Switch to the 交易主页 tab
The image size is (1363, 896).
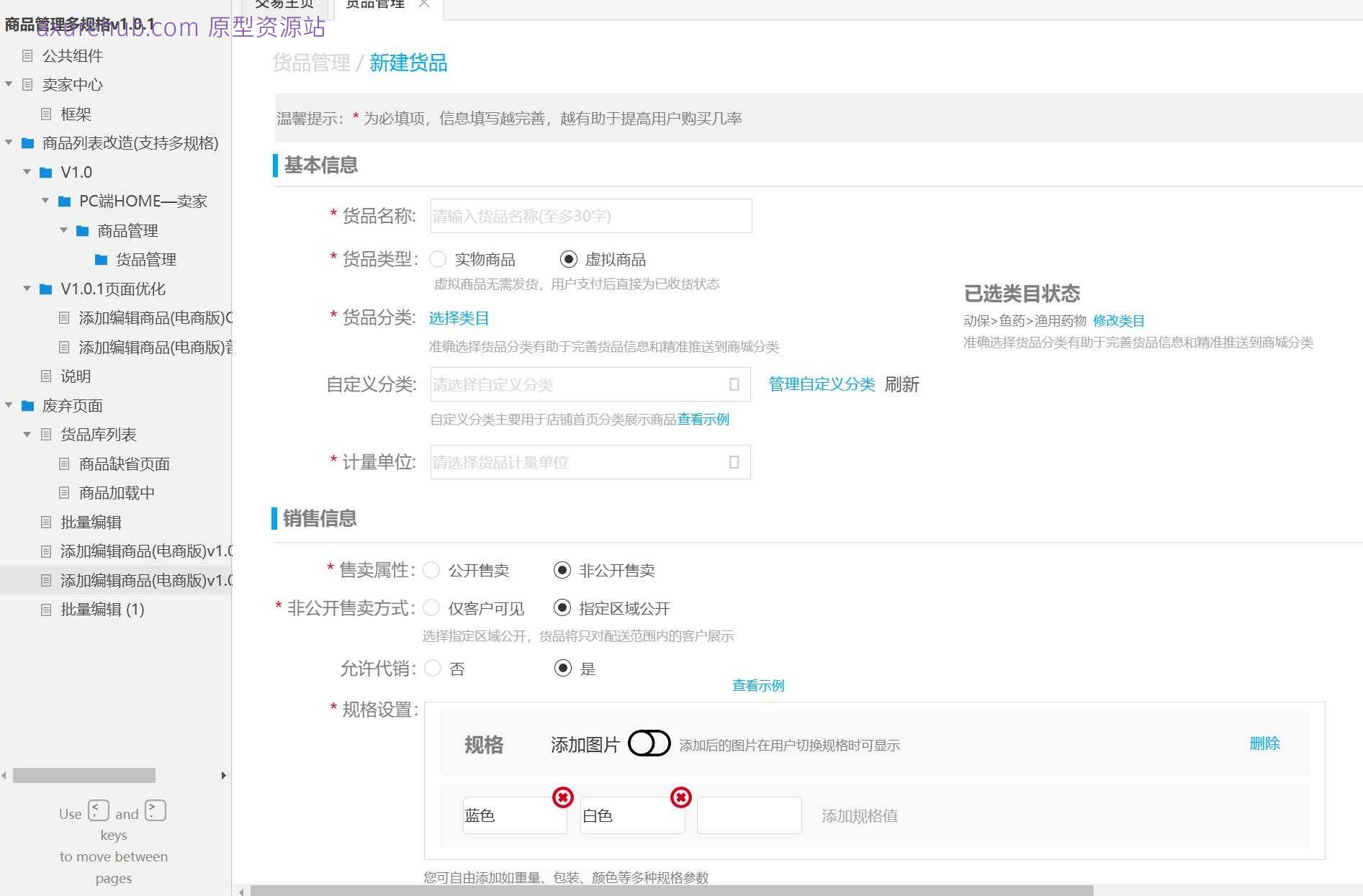(284, 4)
